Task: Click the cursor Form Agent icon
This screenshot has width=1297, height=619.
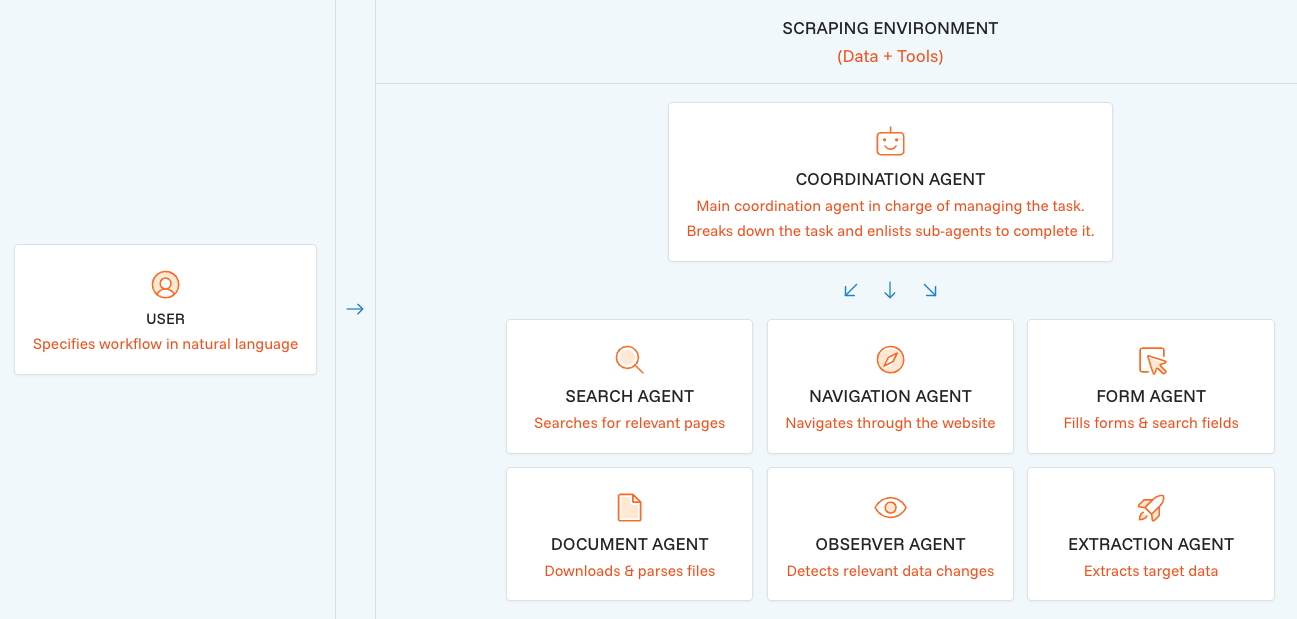Action: coord(1152,360)
